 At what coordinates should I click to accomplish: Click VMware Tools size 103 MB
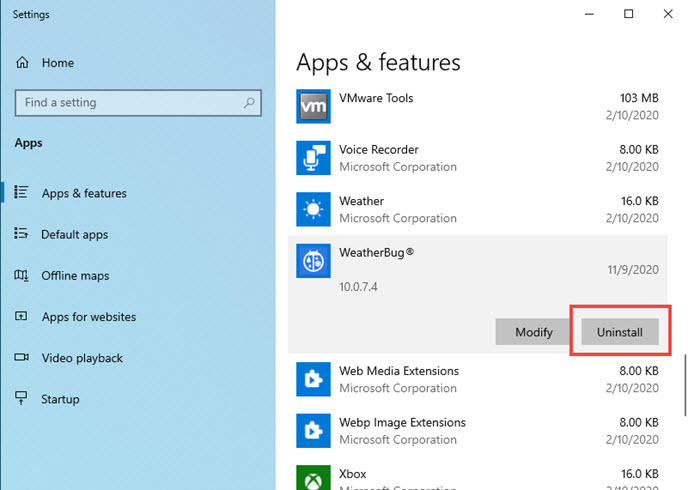coord(639,98)
